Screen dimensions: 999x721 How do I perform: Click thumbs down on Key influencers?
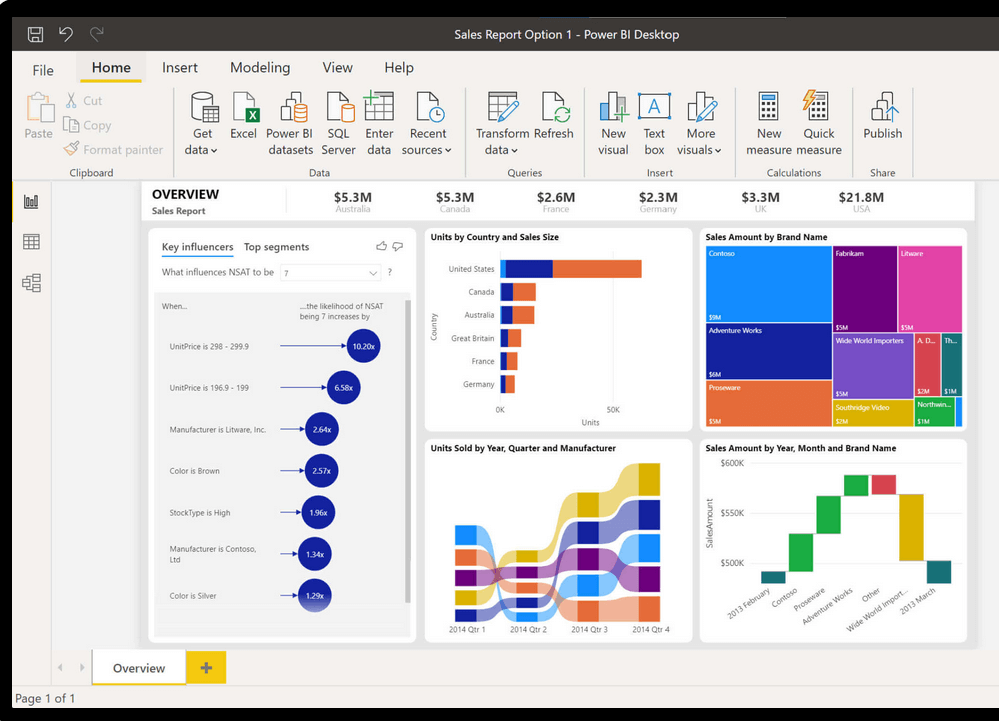point(398,246)
